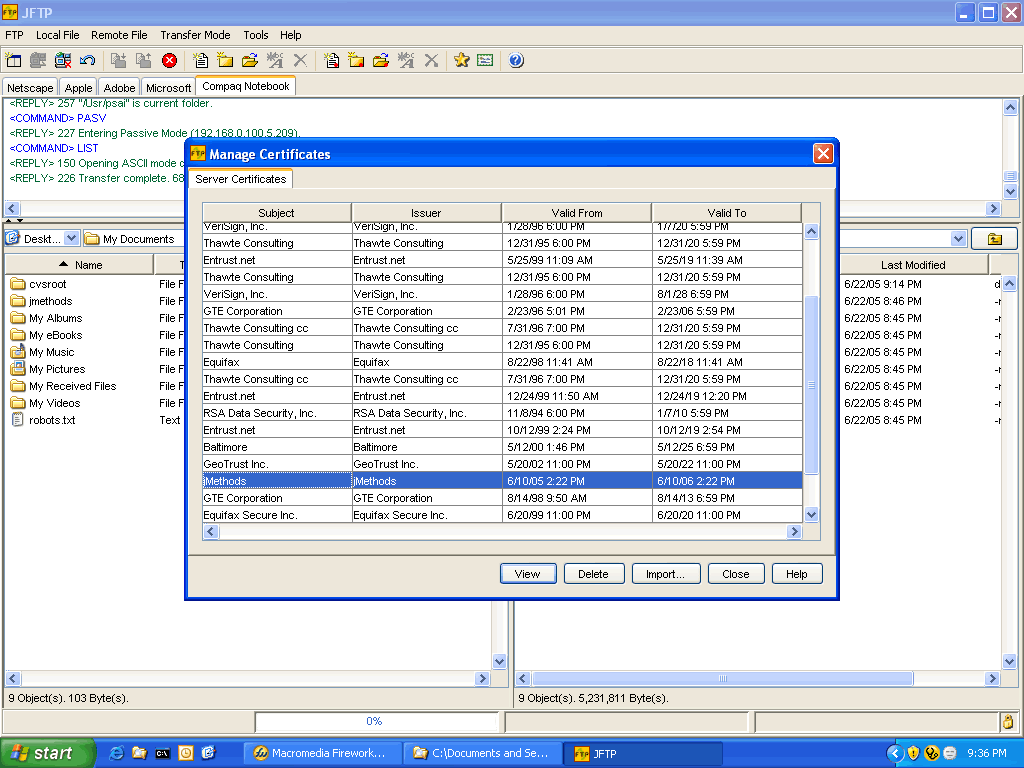The height and width of the screenshot is (768, 1024).
Task: Click the greyed-out connect computers icon
Action: tap(38, 61)
